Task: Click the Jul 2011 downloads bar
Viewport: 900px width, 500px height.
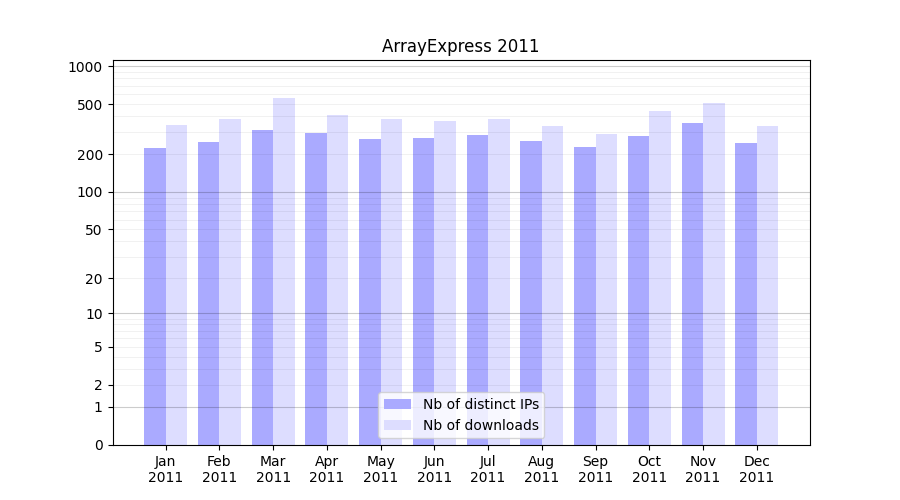Action: tap(499, 282)
